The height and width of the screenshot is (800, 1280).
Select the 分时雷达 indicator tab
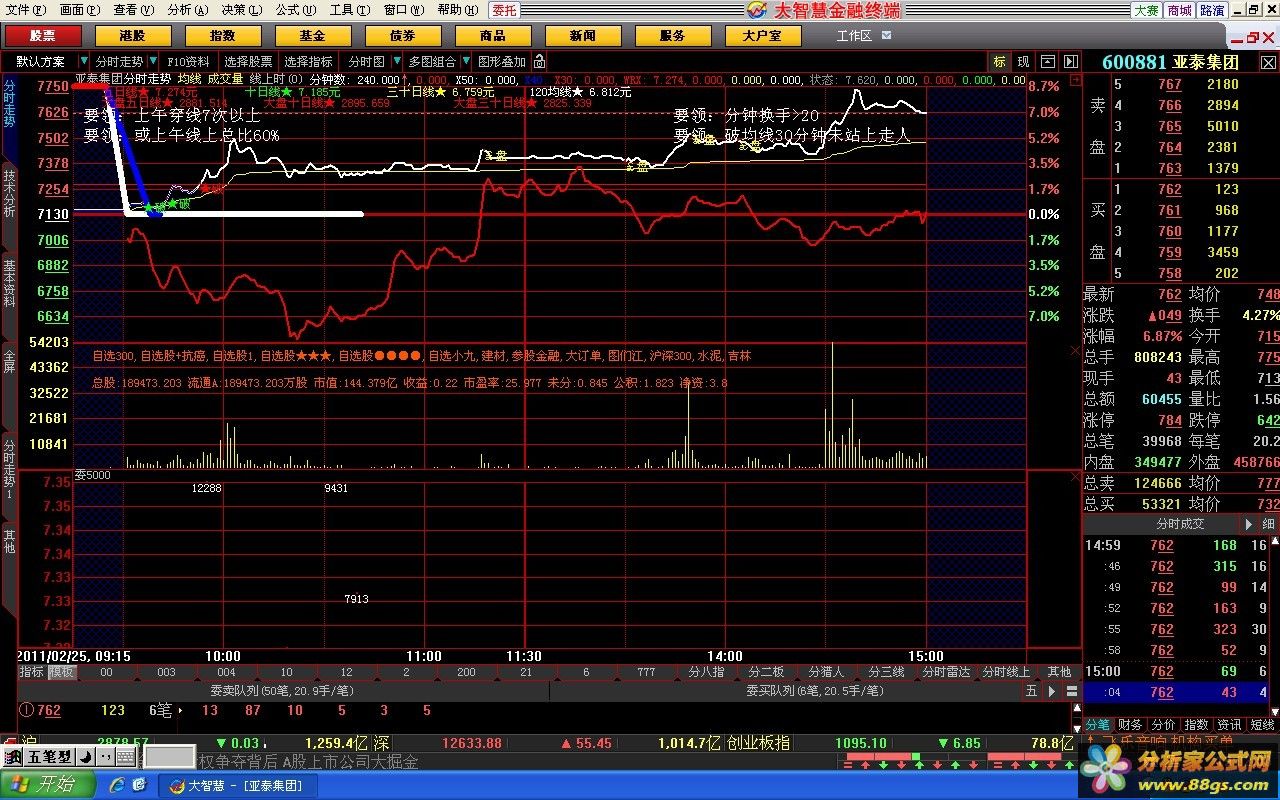946,672
